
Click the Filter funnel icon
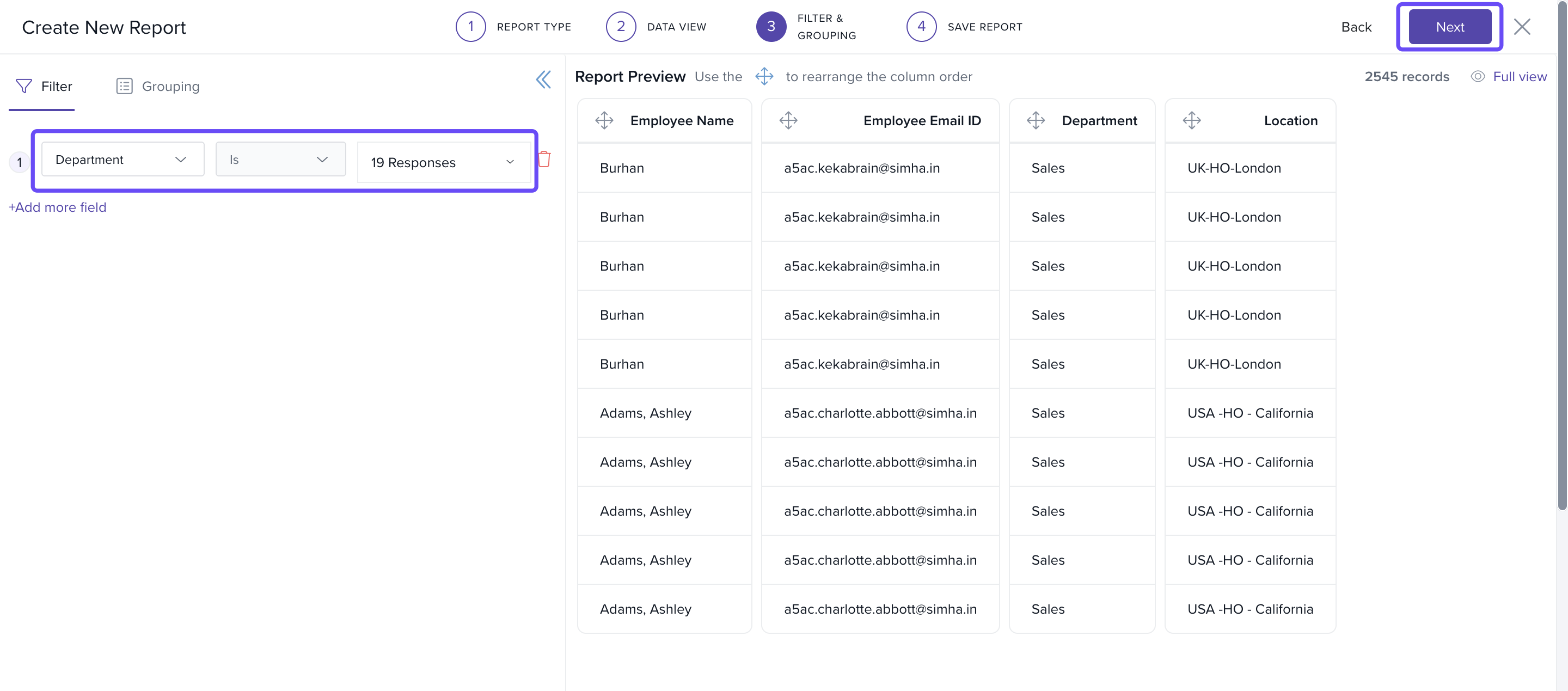pos(24,87)
